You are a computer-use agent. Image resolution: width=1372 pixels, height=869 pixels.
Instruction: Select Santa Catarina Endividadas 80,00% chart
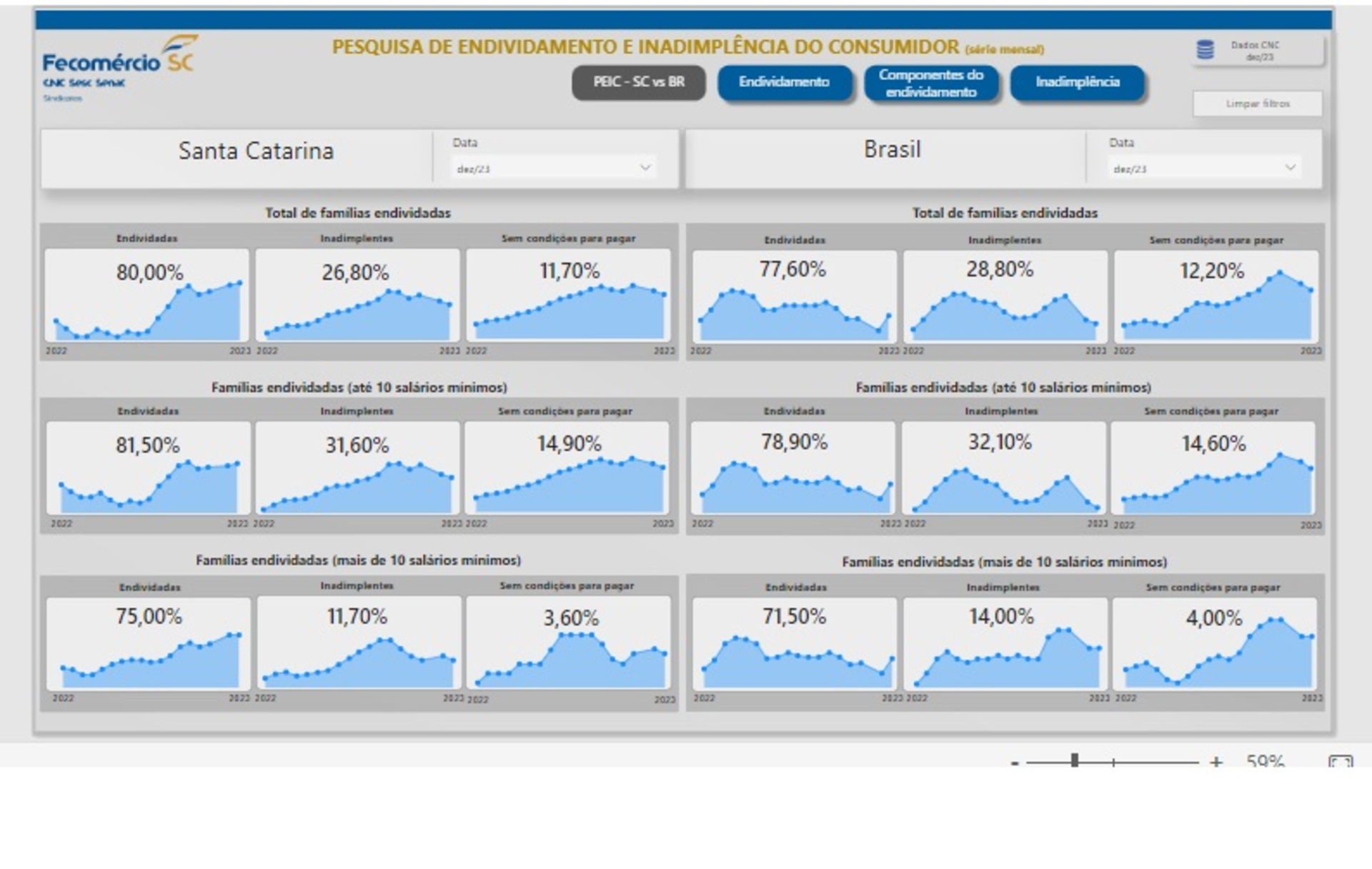pos(147,295)
